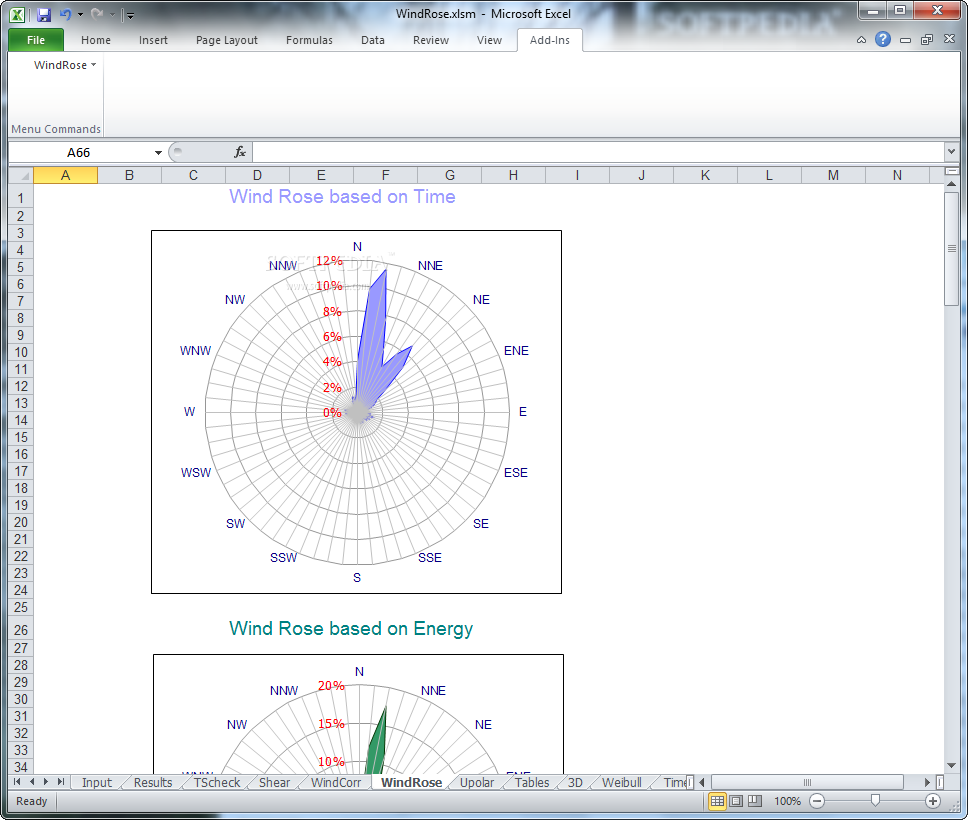The image size is (968, 820).
Task: Go to first sheet tab arrow
Action: click(x=17, y=782)
